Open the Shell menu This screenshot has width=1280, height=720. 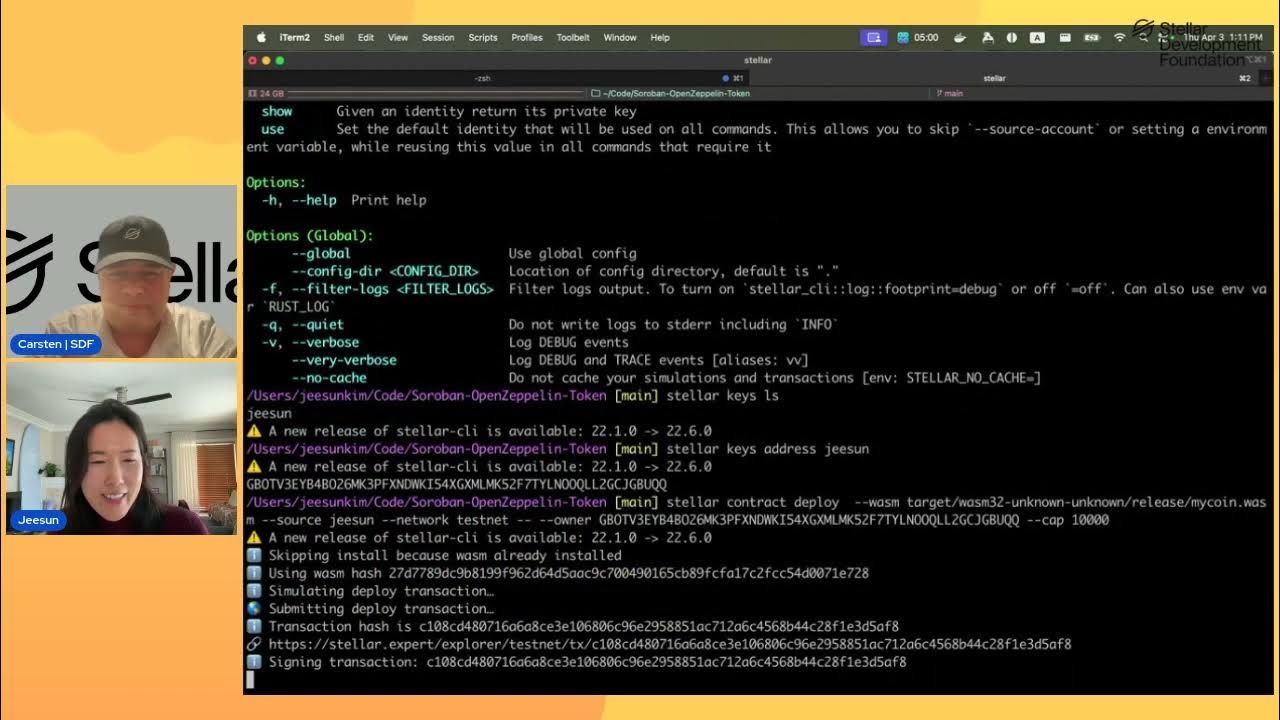(334, 37)
